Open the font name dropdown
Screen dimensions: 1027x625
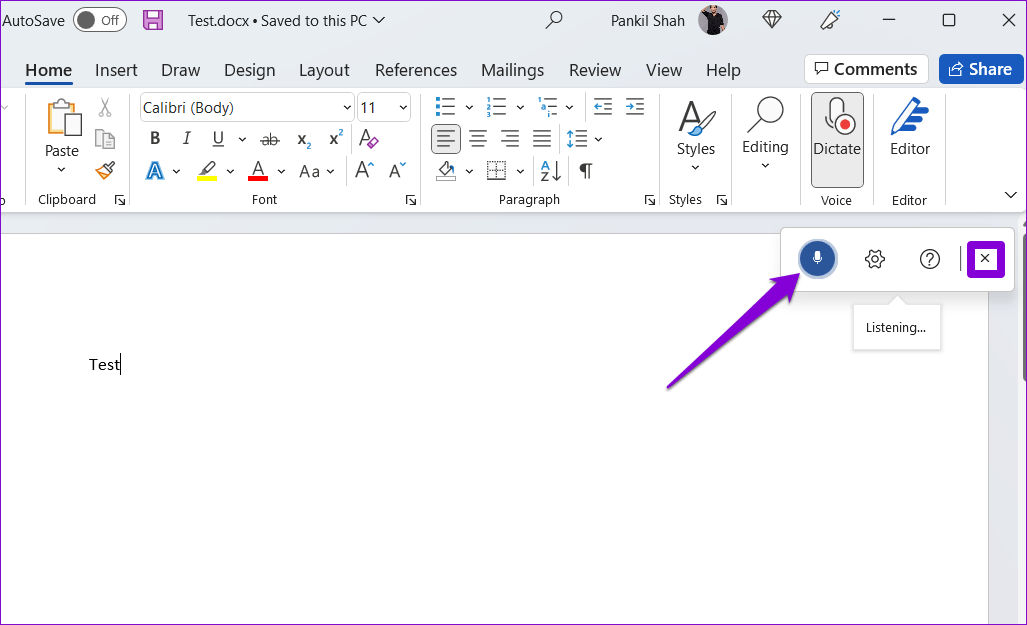tap(347, 107)
